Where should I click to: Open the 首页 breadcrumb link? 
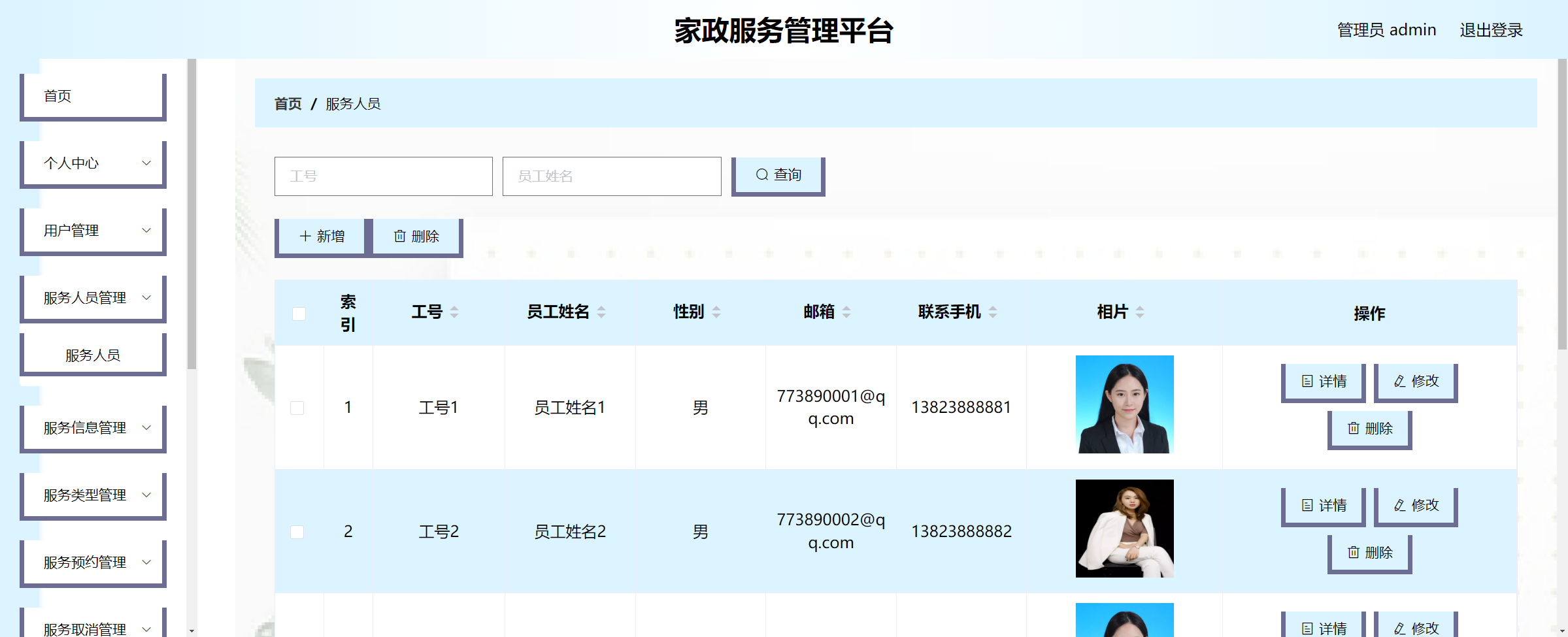point(288,103)
